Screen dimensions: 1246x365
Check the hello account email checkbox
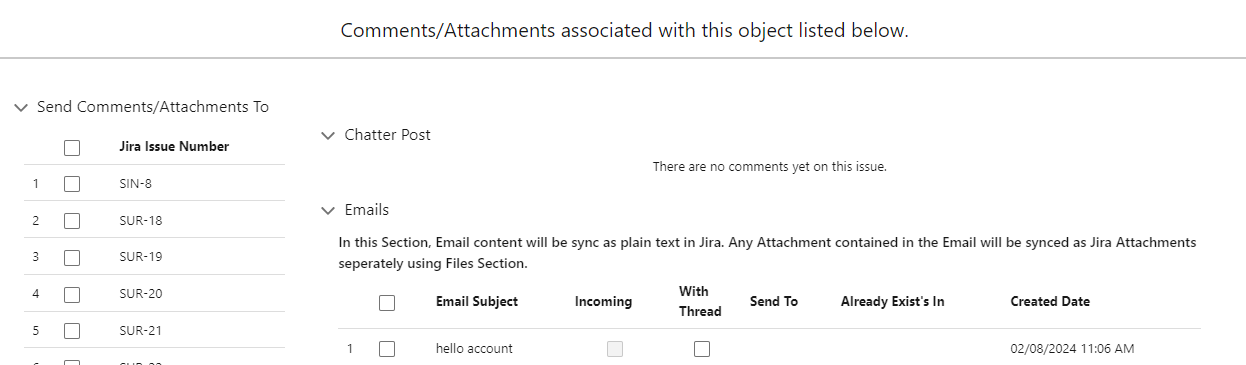(x=387, y=349)
